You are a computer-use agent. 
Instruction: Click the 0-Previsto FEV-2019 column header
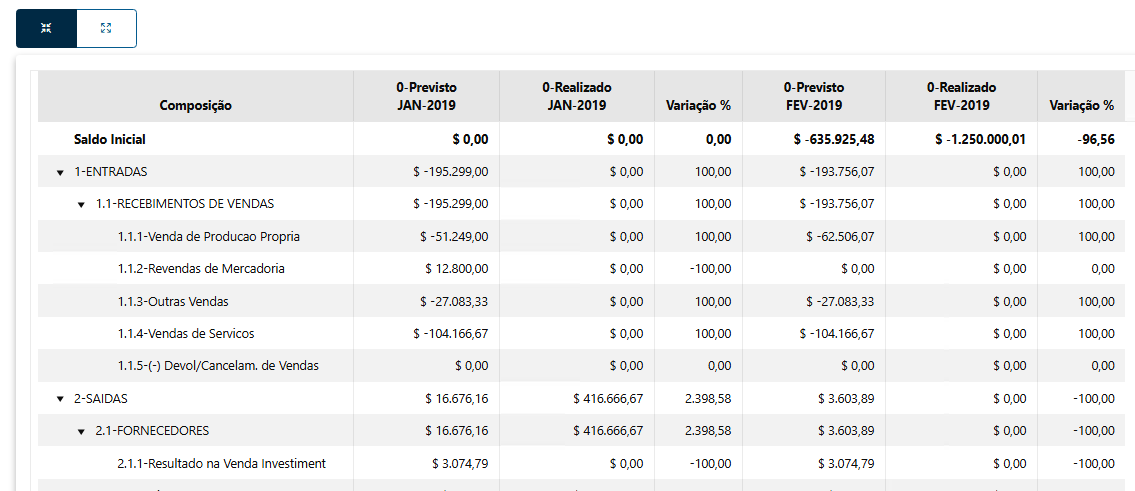click(x=813, y=96)
